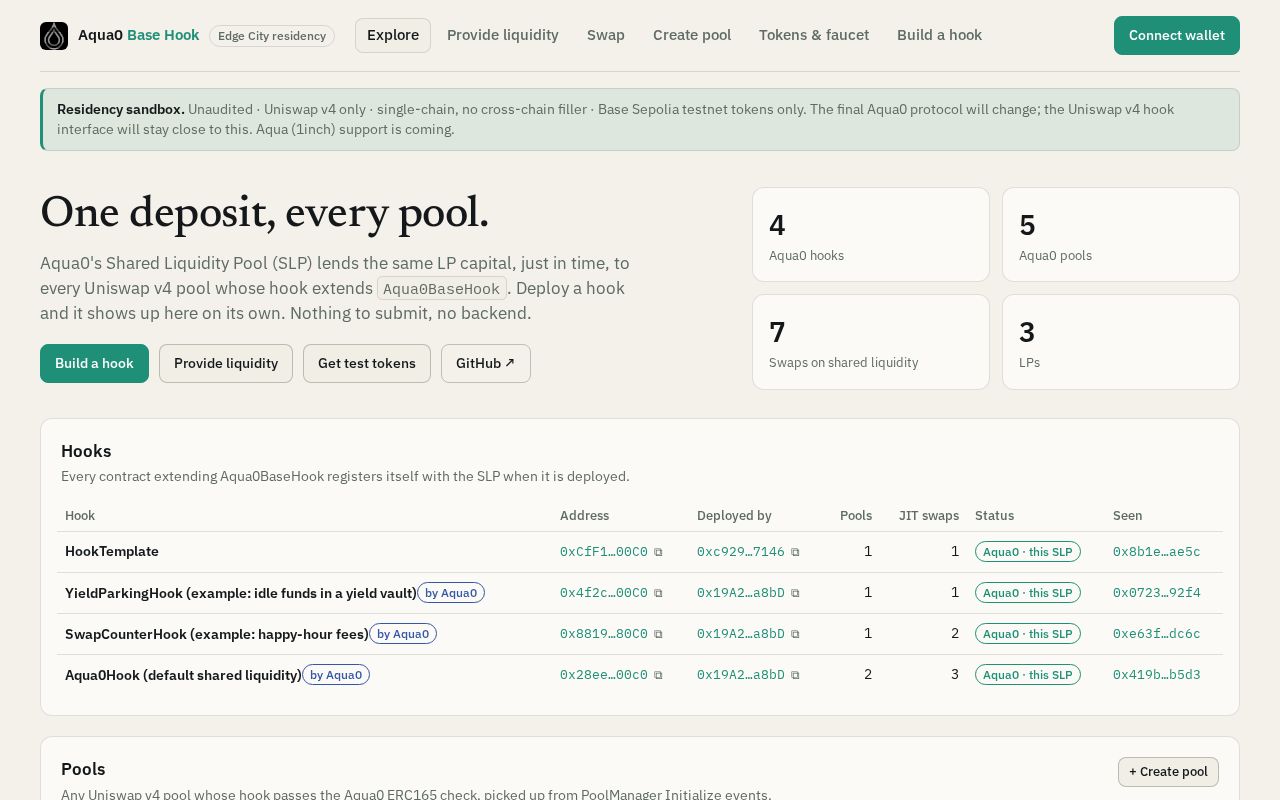Viewport: 1280px width, 800px height.
Task: Copy the HookTemplate address 0xCfF1…00C0
Action: tap(658, 552)
